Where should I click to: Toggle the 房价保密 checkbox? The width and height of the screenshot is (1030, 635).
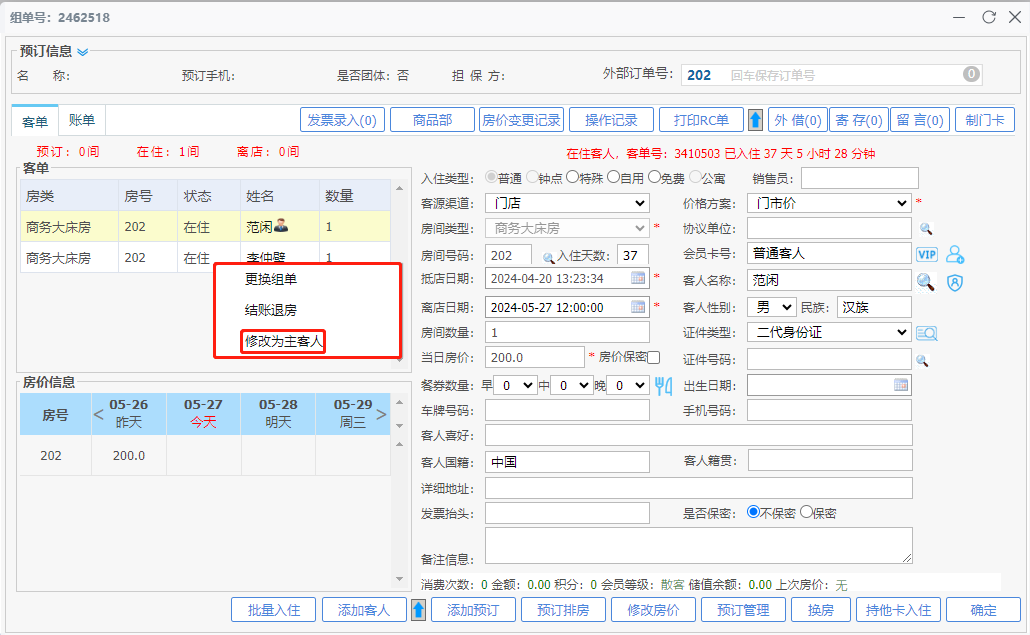pos(653,357)
